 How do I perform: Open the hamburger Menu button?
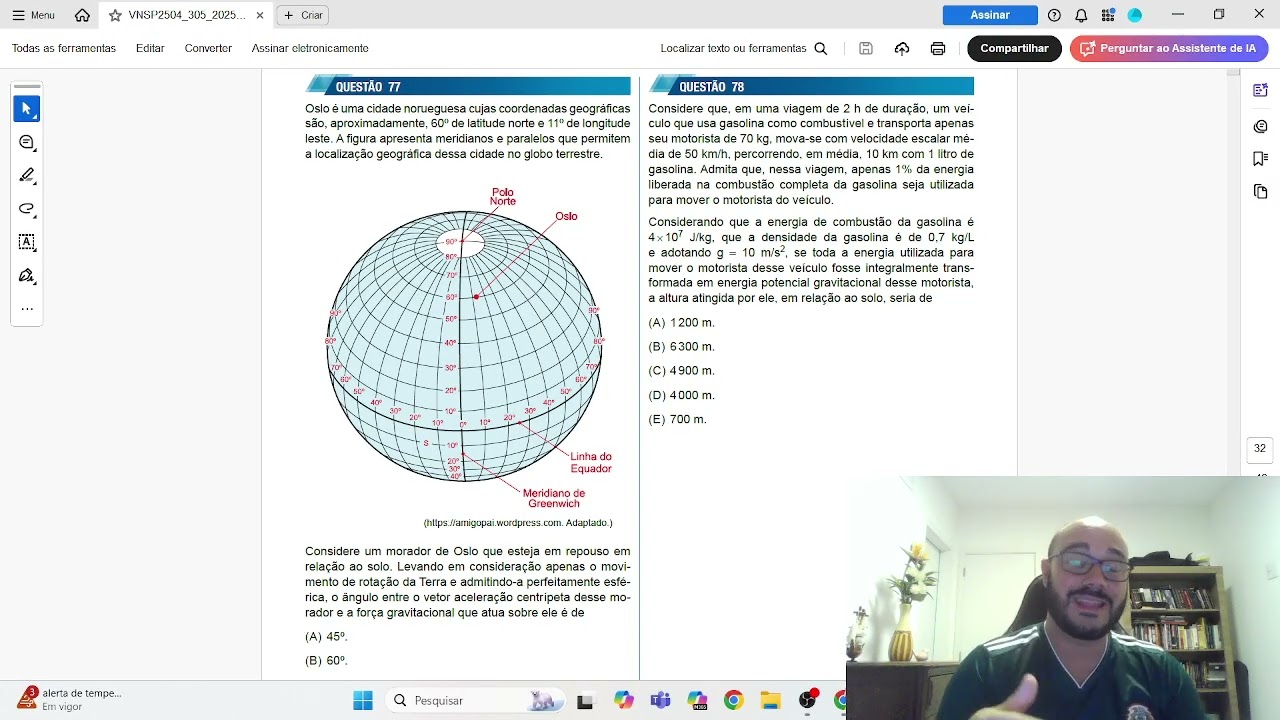point(33,15)
